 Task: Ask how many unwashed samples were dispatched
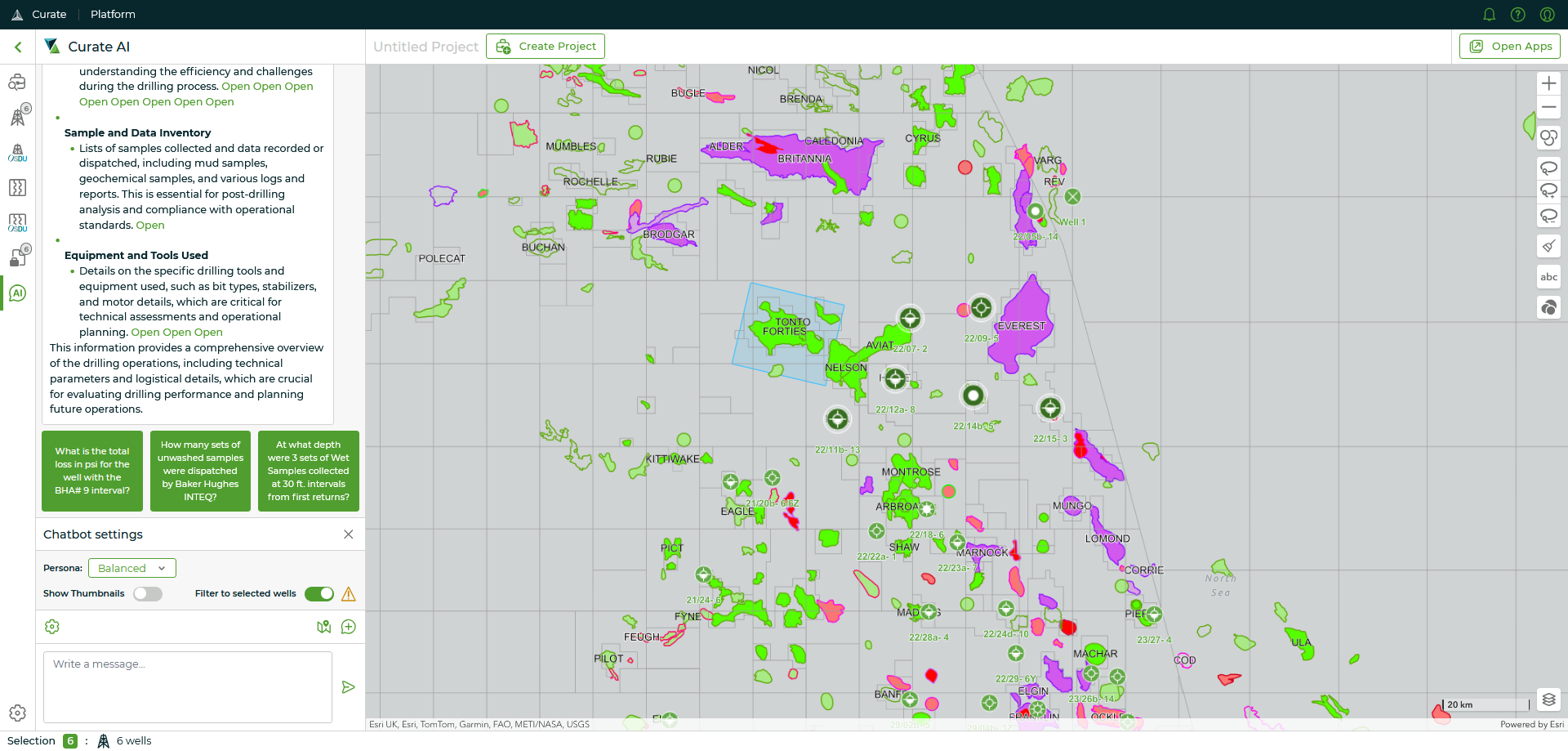(x=200, y=471)
